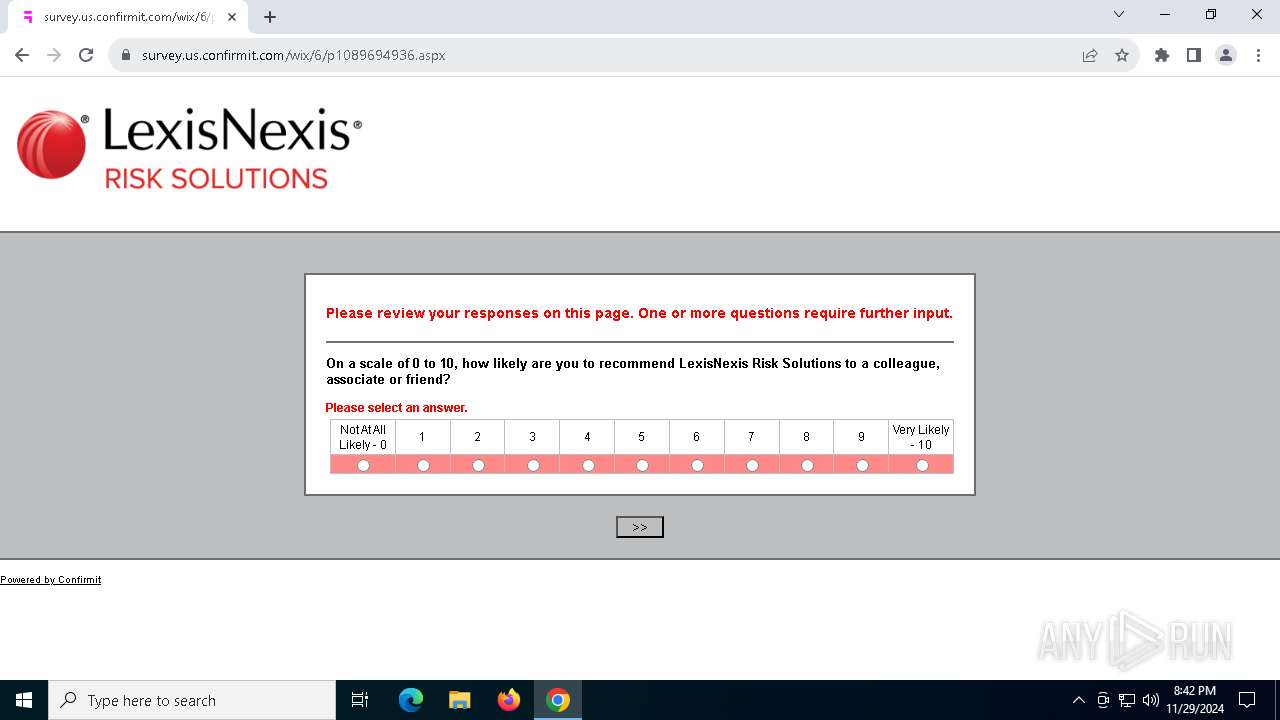1280x720 pixels.
Task: Click the recommendation question text
Action: click(633, 371)
